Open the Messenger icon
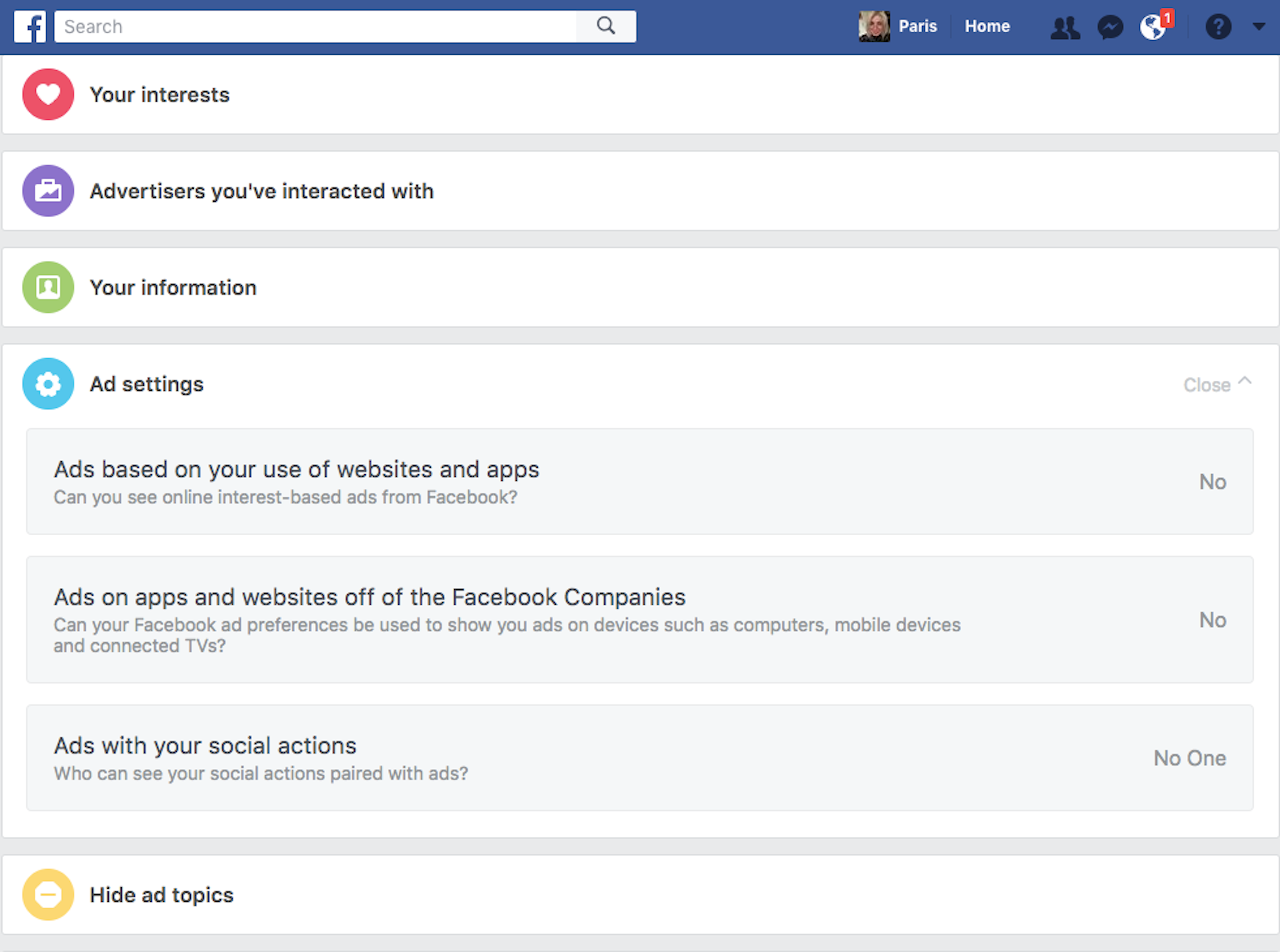 [1110, 27]
